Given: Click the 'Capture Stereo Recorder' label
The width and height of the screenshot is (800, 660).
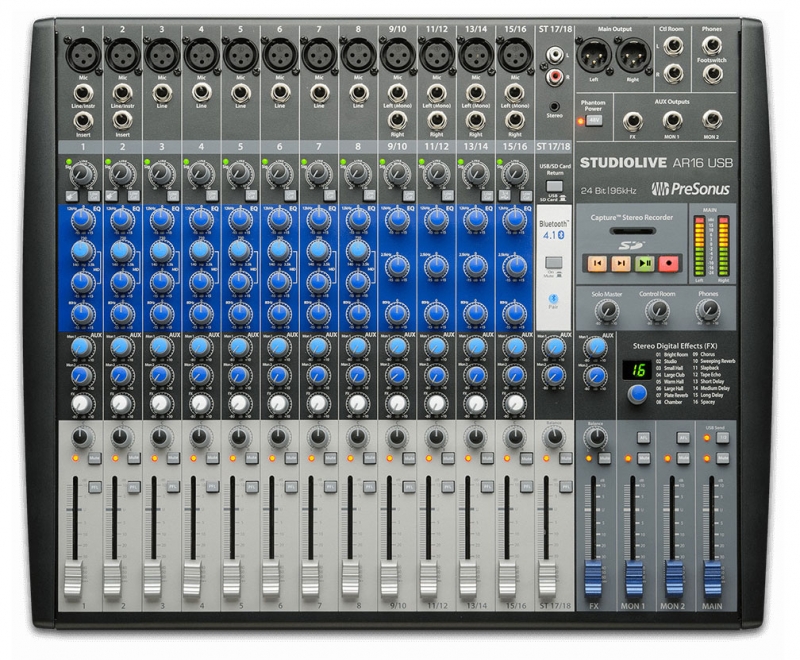Looking at the screenshot, I should click(x=632, y=217).
